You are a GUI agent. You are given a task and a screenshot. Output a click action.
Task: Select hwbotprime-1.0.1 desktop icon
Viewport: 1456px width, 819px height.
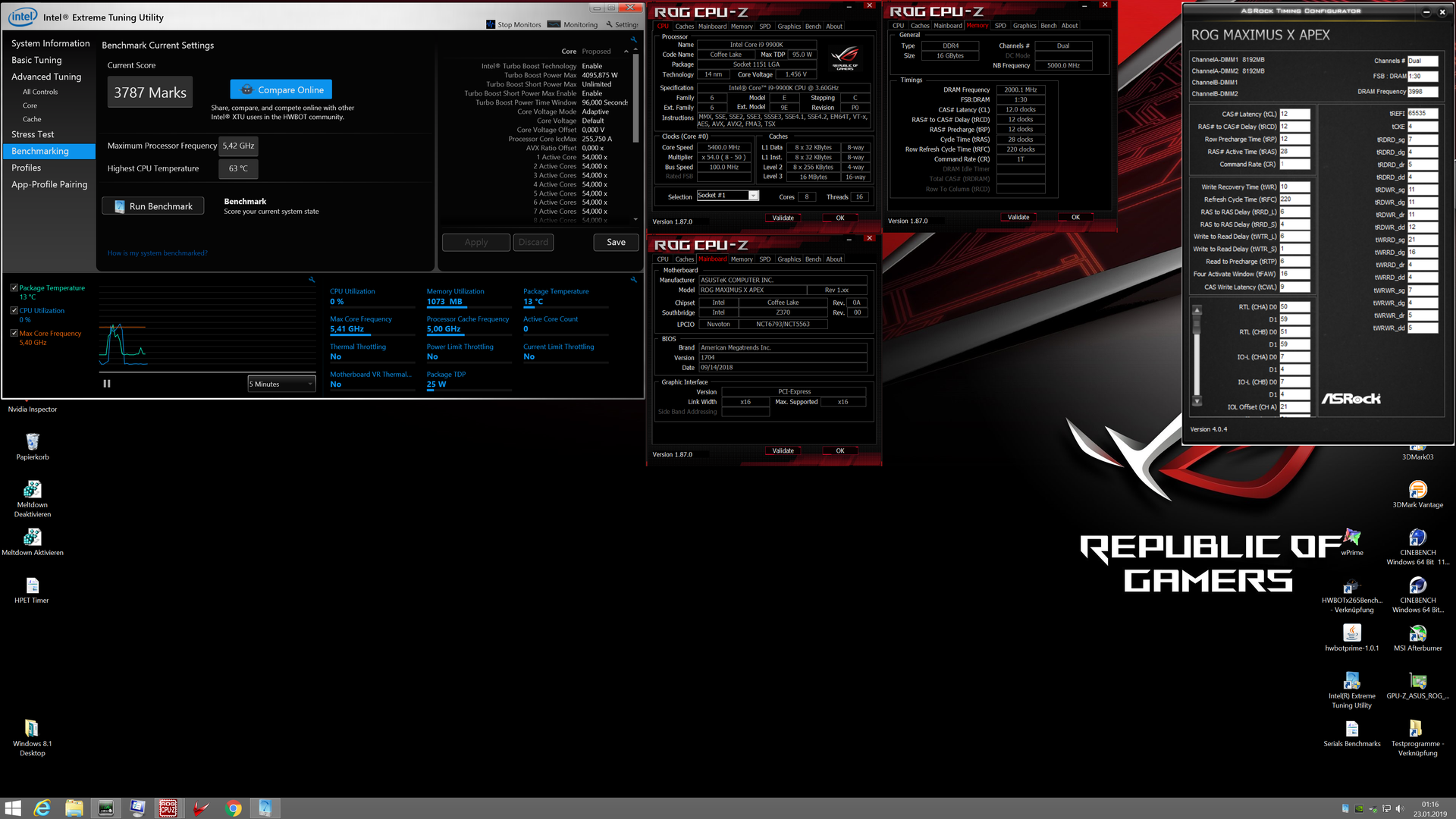(x=1351, y=637)
